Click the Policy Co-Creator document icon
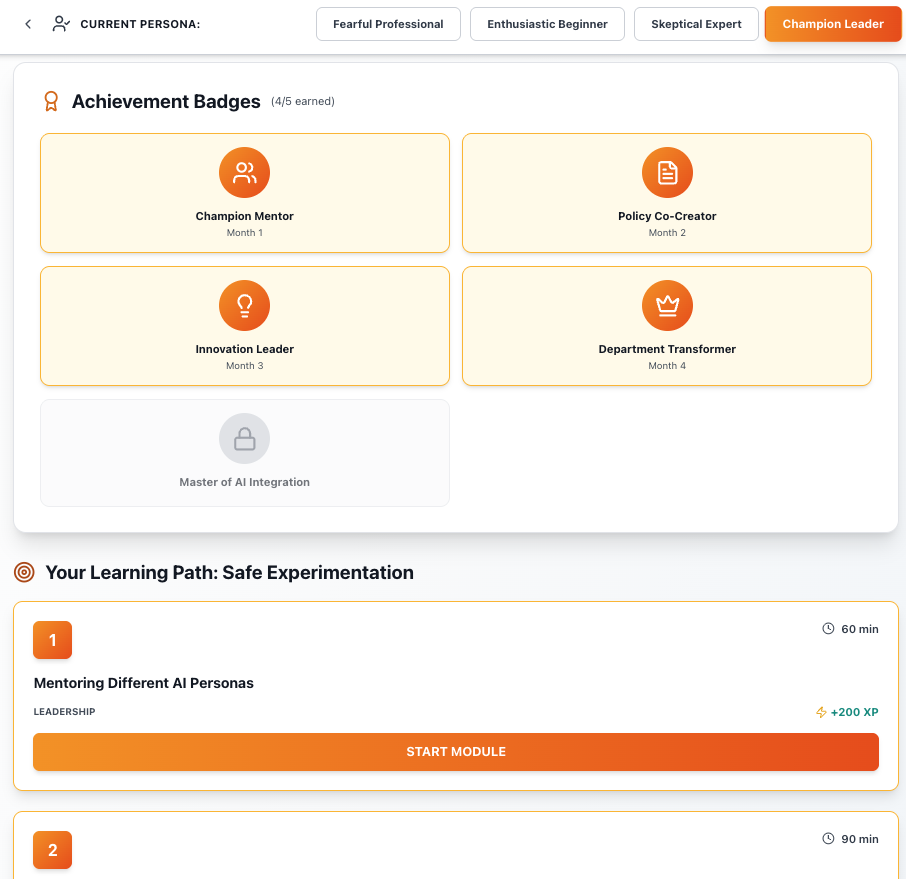906x879 pixels. [x=667, y=173]
